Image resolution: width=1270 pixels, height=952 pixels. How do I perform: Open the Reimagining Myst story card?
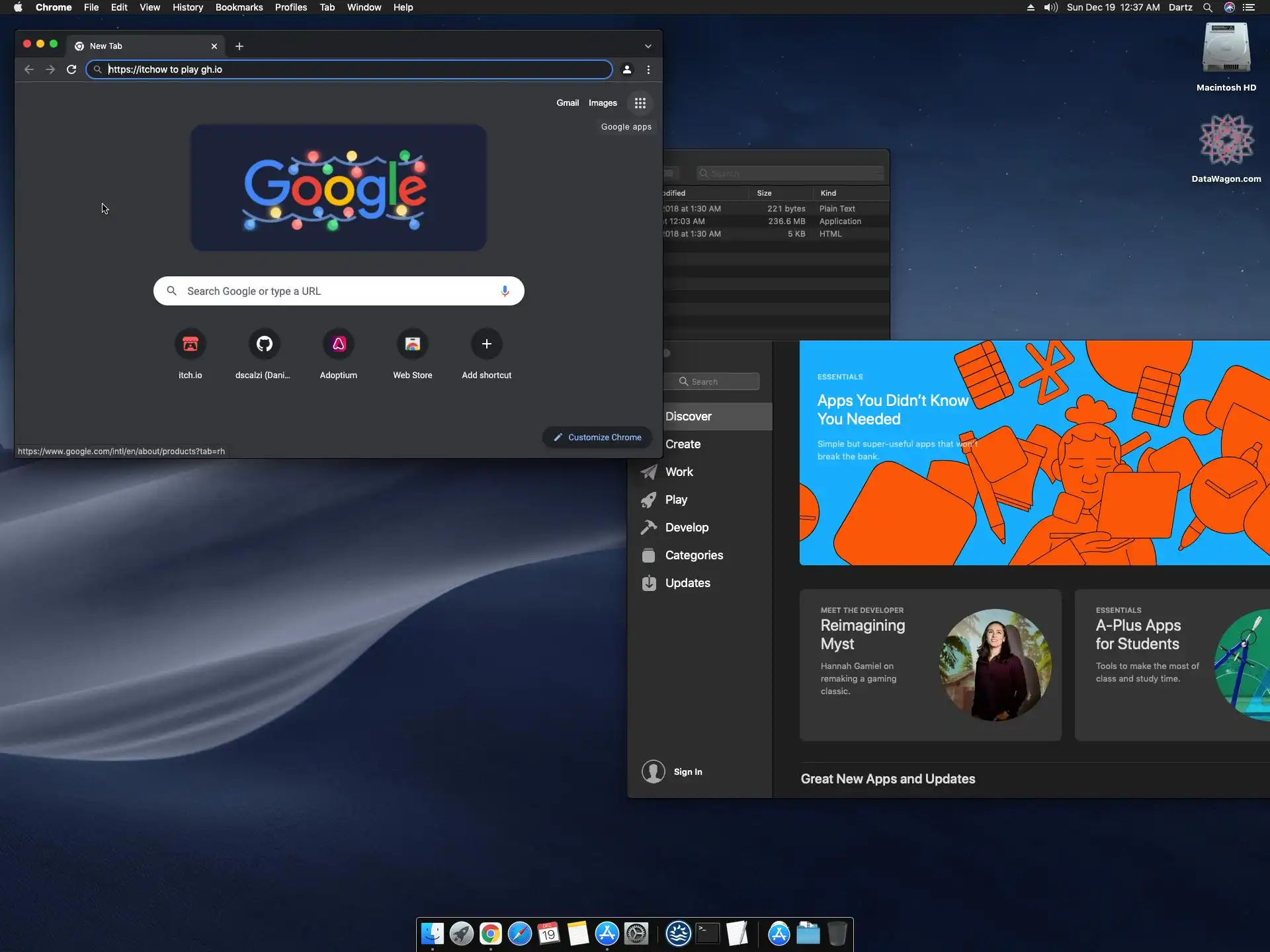929,664
